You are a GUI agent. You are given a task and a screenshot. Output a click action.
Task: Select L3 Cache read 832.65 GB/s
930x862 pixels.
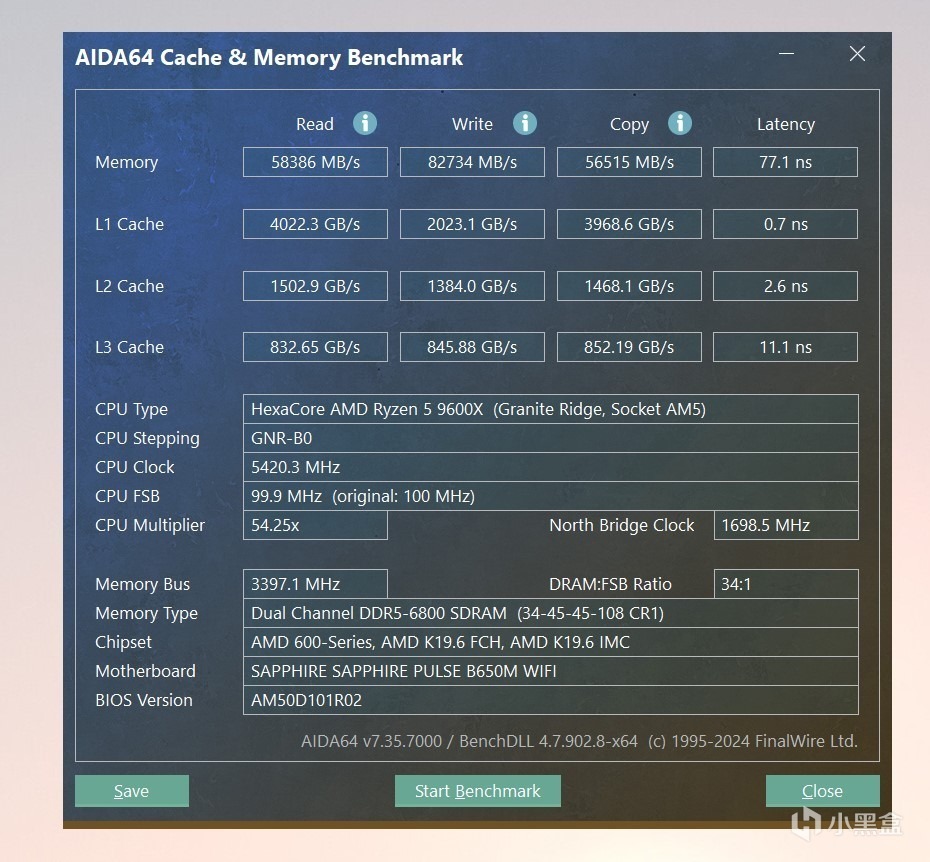pos(315,347)
